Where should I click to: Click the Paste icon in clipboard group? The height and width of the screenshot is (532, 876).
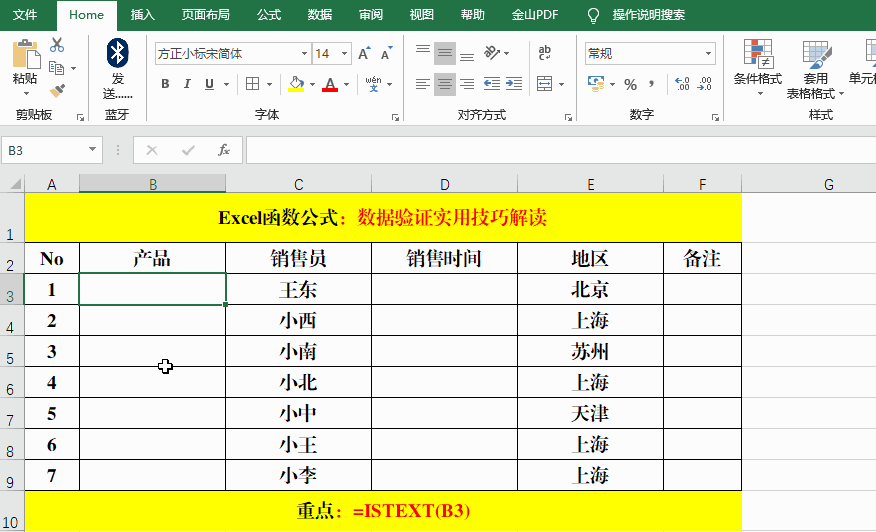tap(26, 55)
